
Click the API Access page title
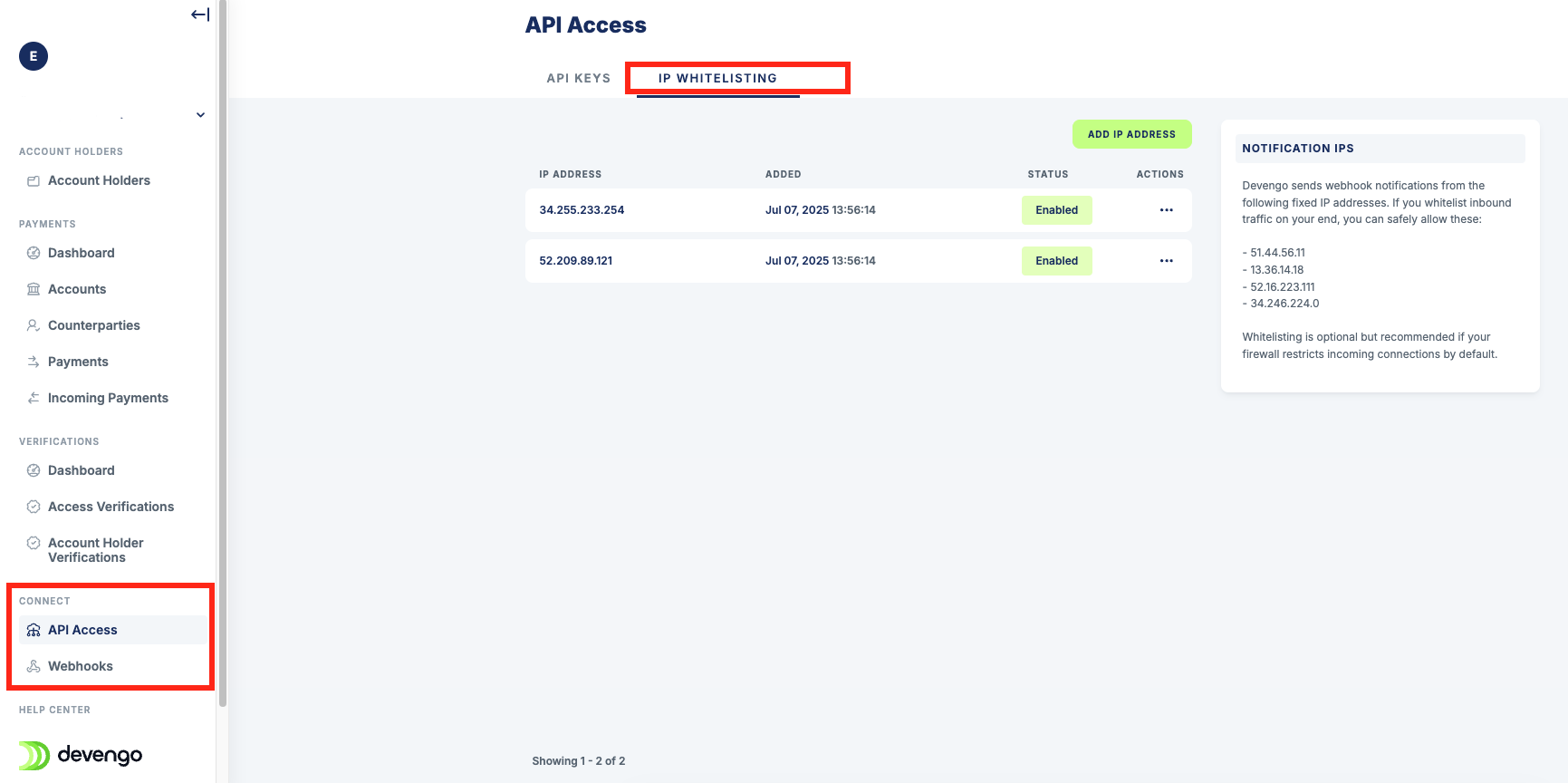coord(586,25)
